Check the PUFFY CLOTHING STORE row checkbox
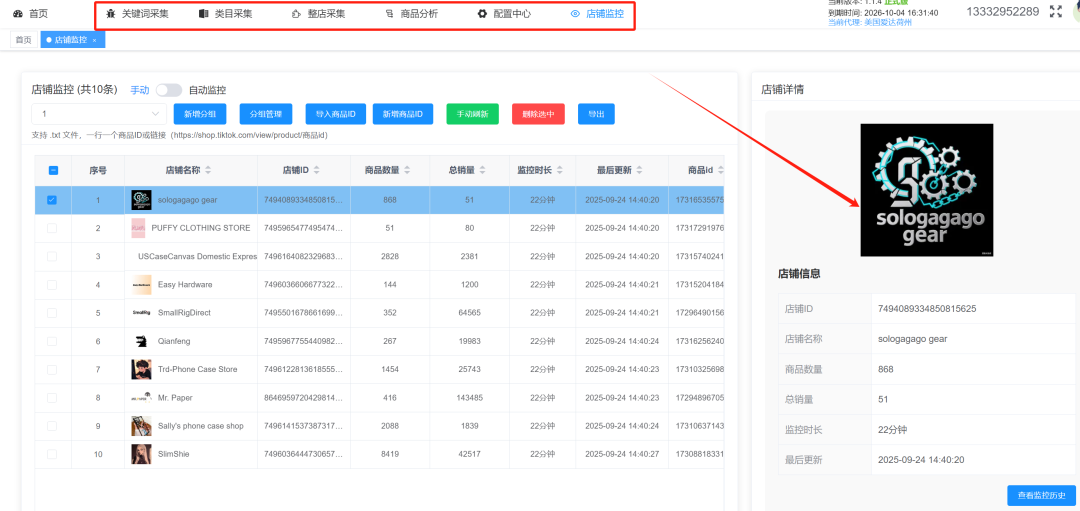Image resolution: width=1080 pixels, height=511 pixels. [52, 228]
